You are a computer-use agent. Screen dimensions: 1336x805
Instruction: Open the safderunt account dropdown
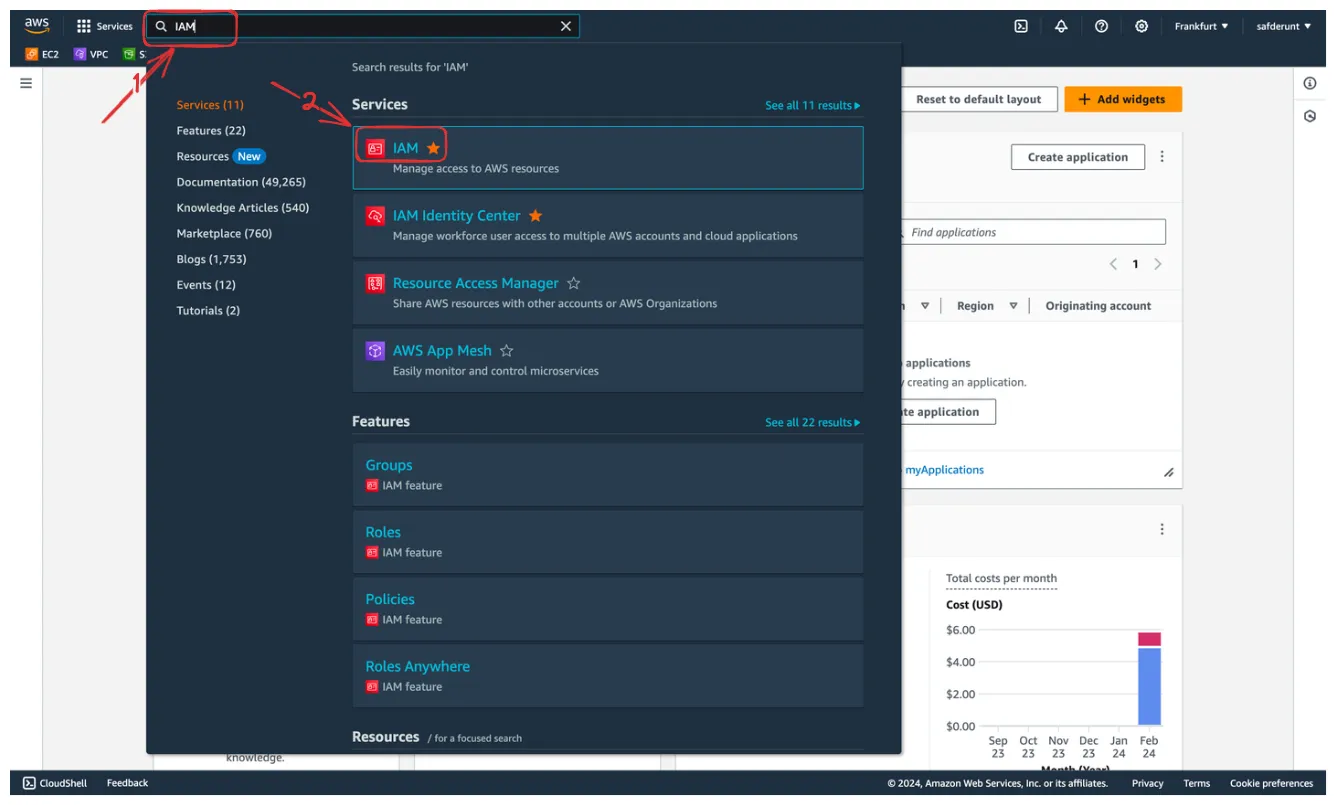coord(1284,27)
